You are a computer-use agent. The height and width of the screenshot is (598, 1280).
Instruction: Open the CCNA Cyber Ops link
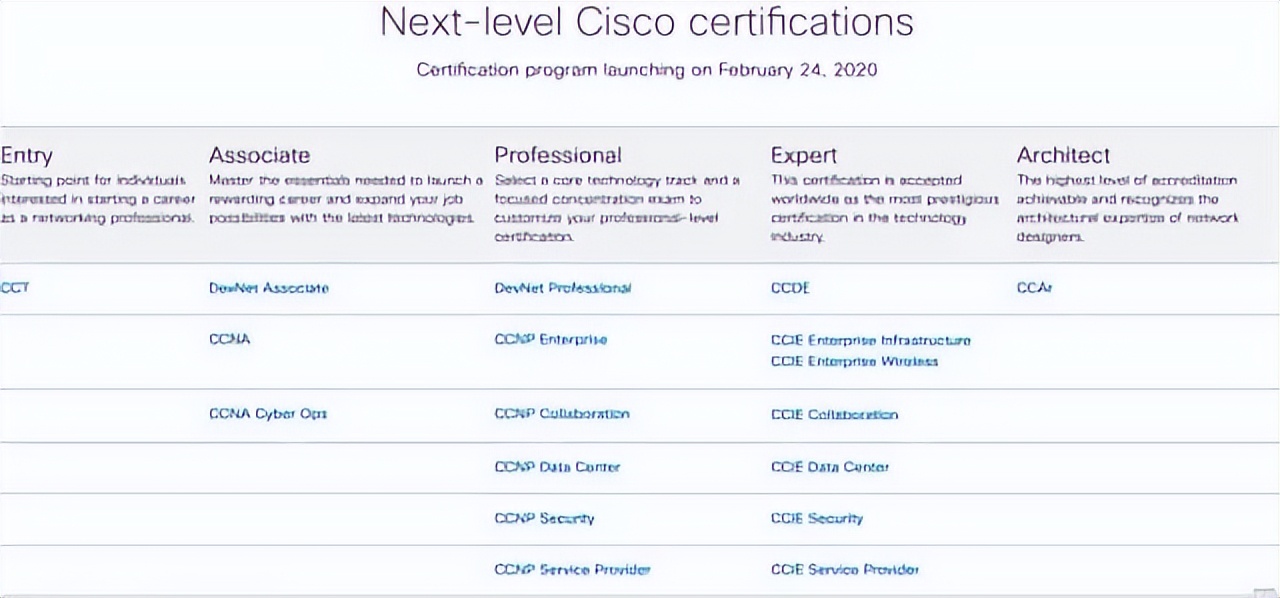[x=267, y=414]
